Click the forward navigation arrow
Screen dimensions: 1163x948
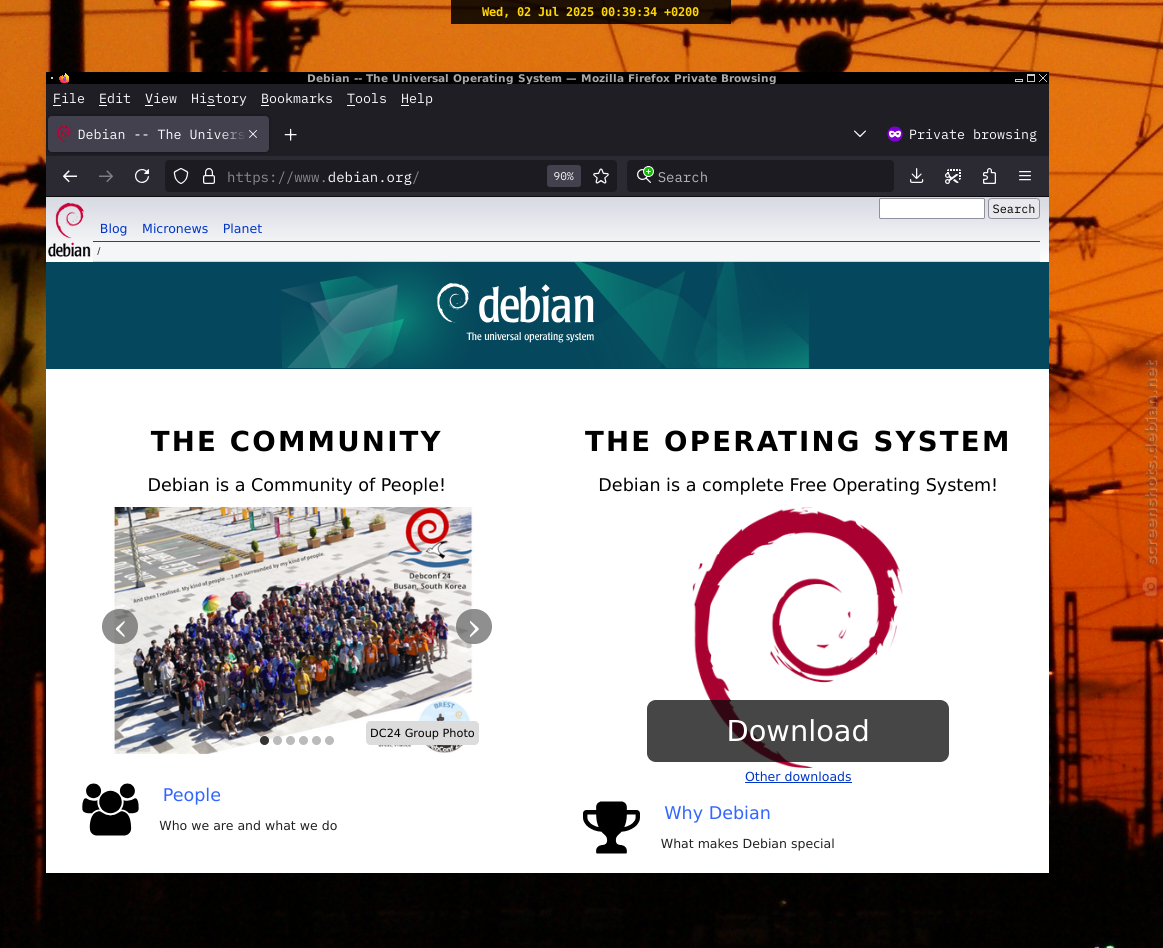106,177
